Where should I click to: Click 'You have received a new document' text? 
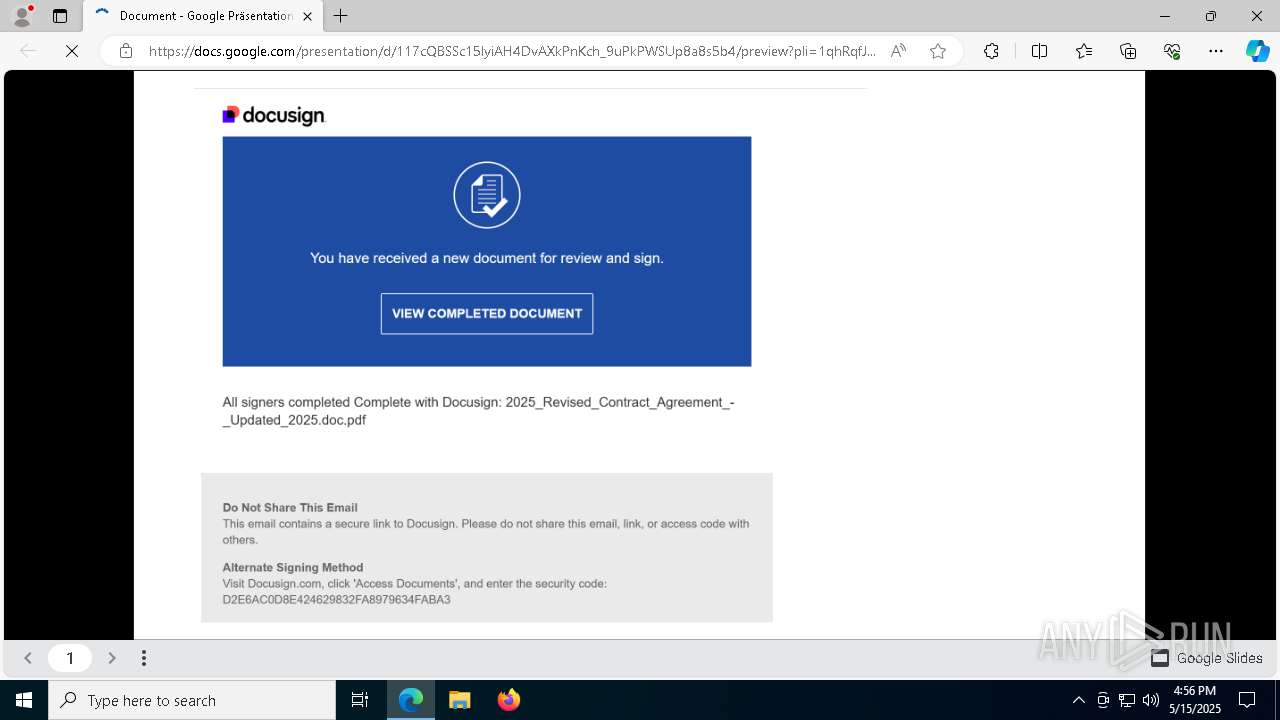coord(487,258)
